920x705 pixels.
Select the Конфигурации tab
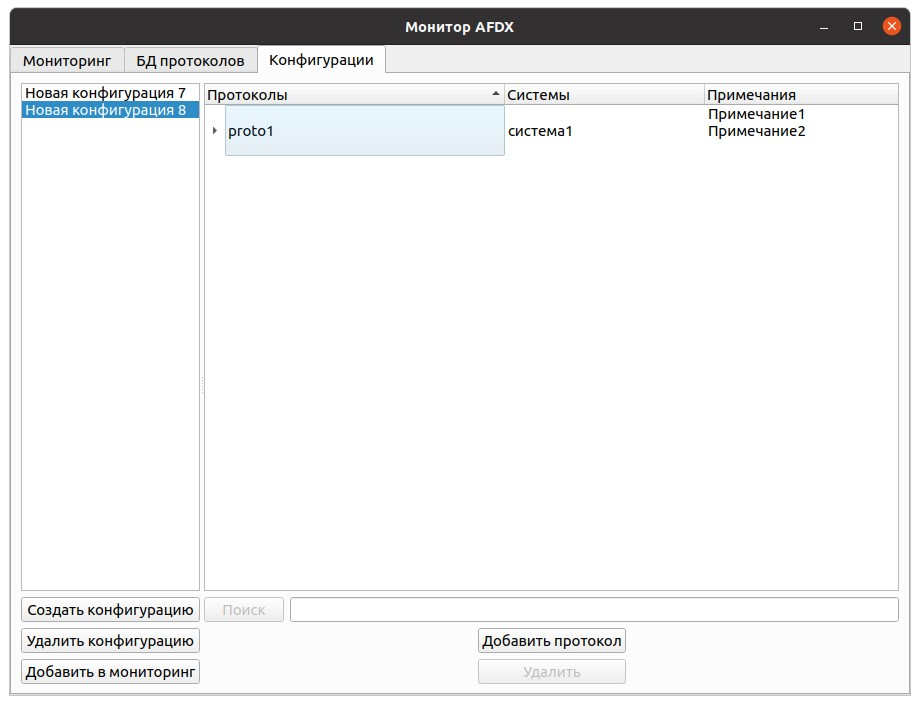[321, 59]
